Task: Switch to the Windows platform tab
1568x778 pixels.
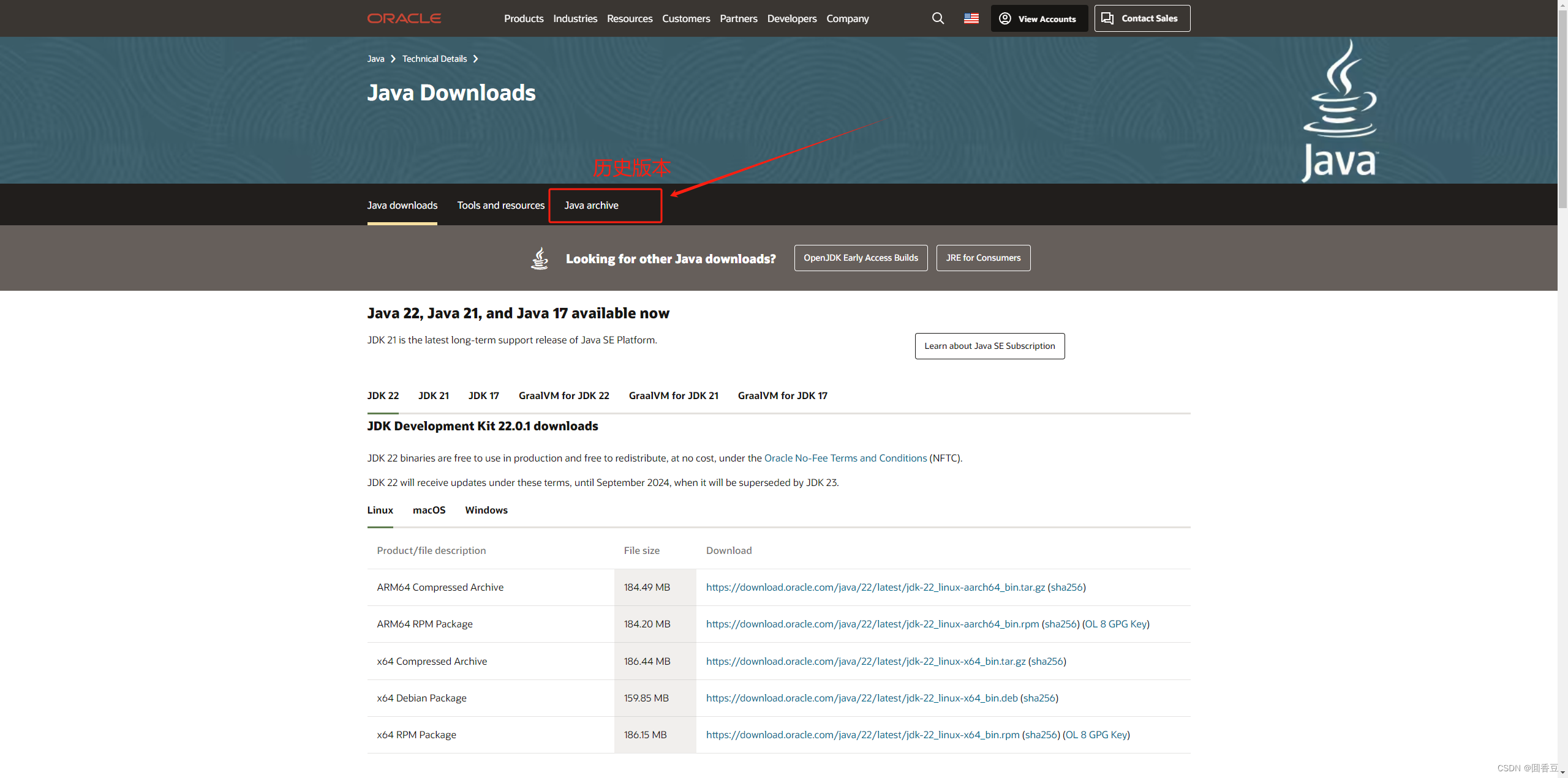Action: [x=486, y=510]
